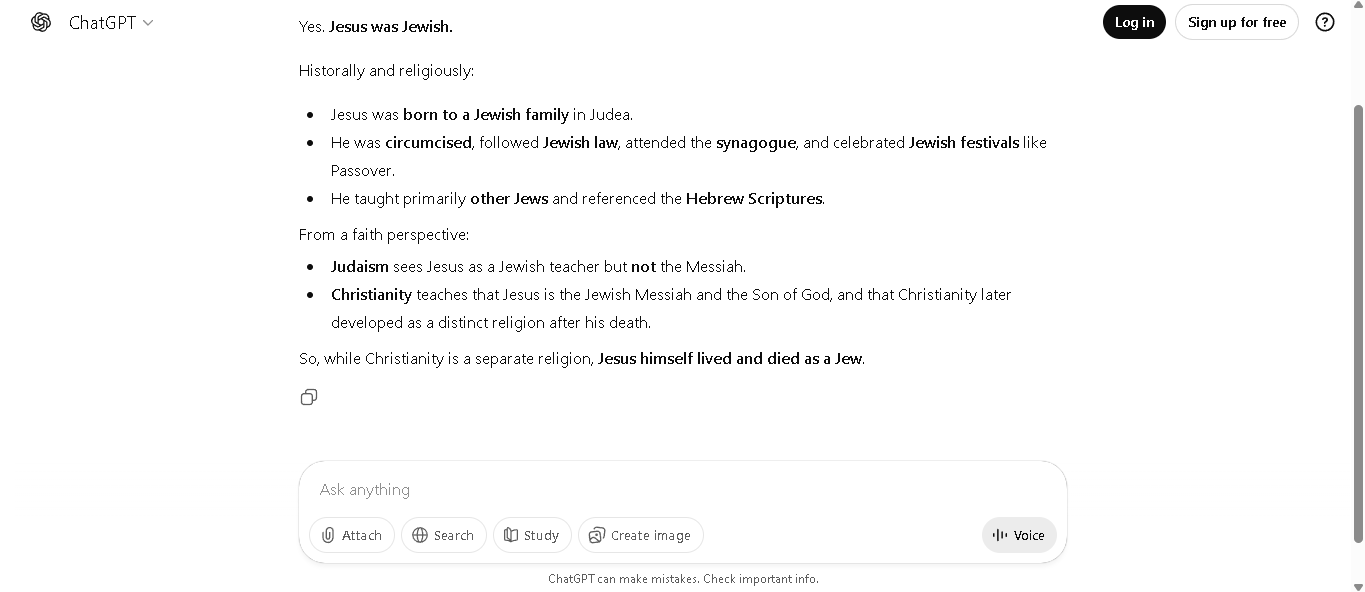Click the 'Hebrew Scriptures' bold text
The width and height of the screenshot is (1365, 592).
click(x=754, y=199)
